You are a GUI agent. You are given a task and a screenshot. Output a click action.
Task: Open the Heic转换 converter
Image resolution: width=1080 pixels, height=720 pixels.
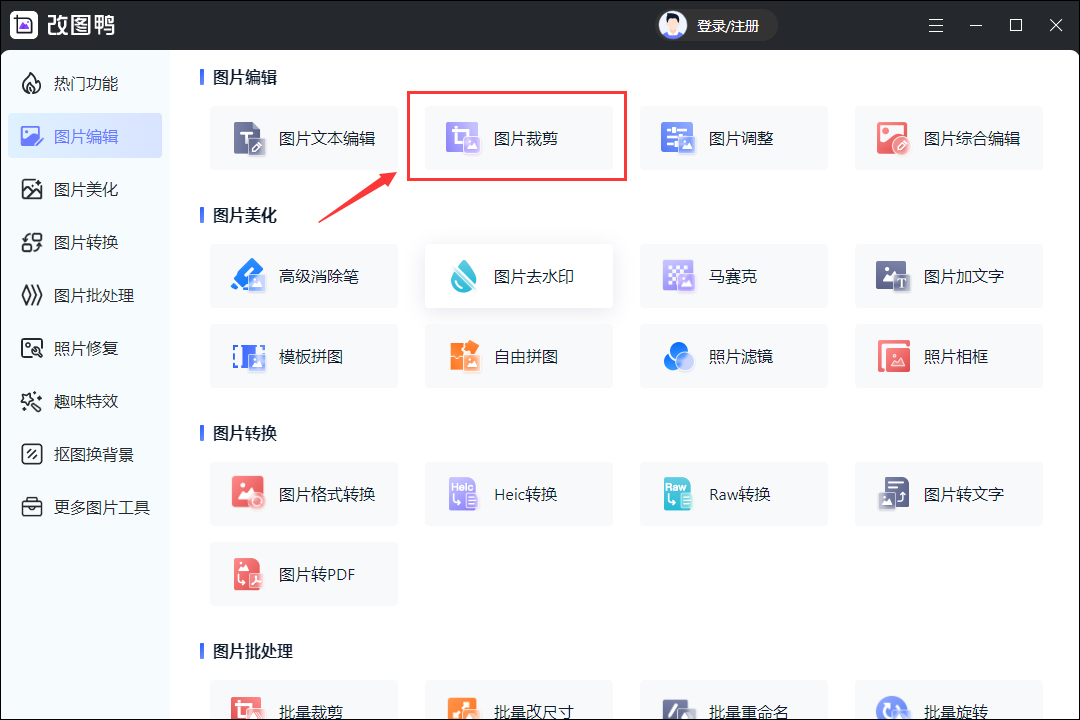coord(518,494)
